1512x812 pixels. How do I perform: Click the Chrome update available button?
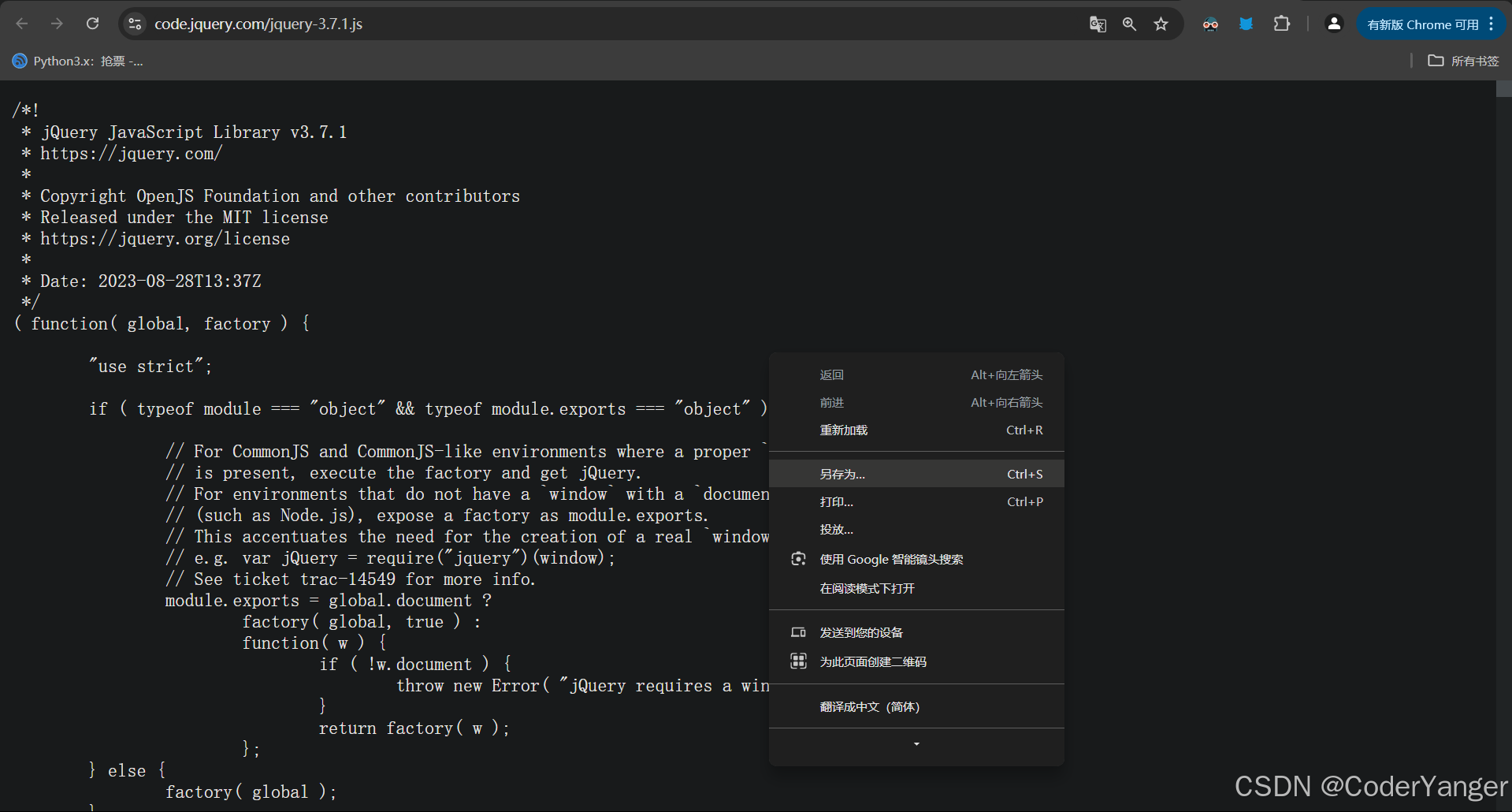pyautogui.click(x=1423, y=24)
